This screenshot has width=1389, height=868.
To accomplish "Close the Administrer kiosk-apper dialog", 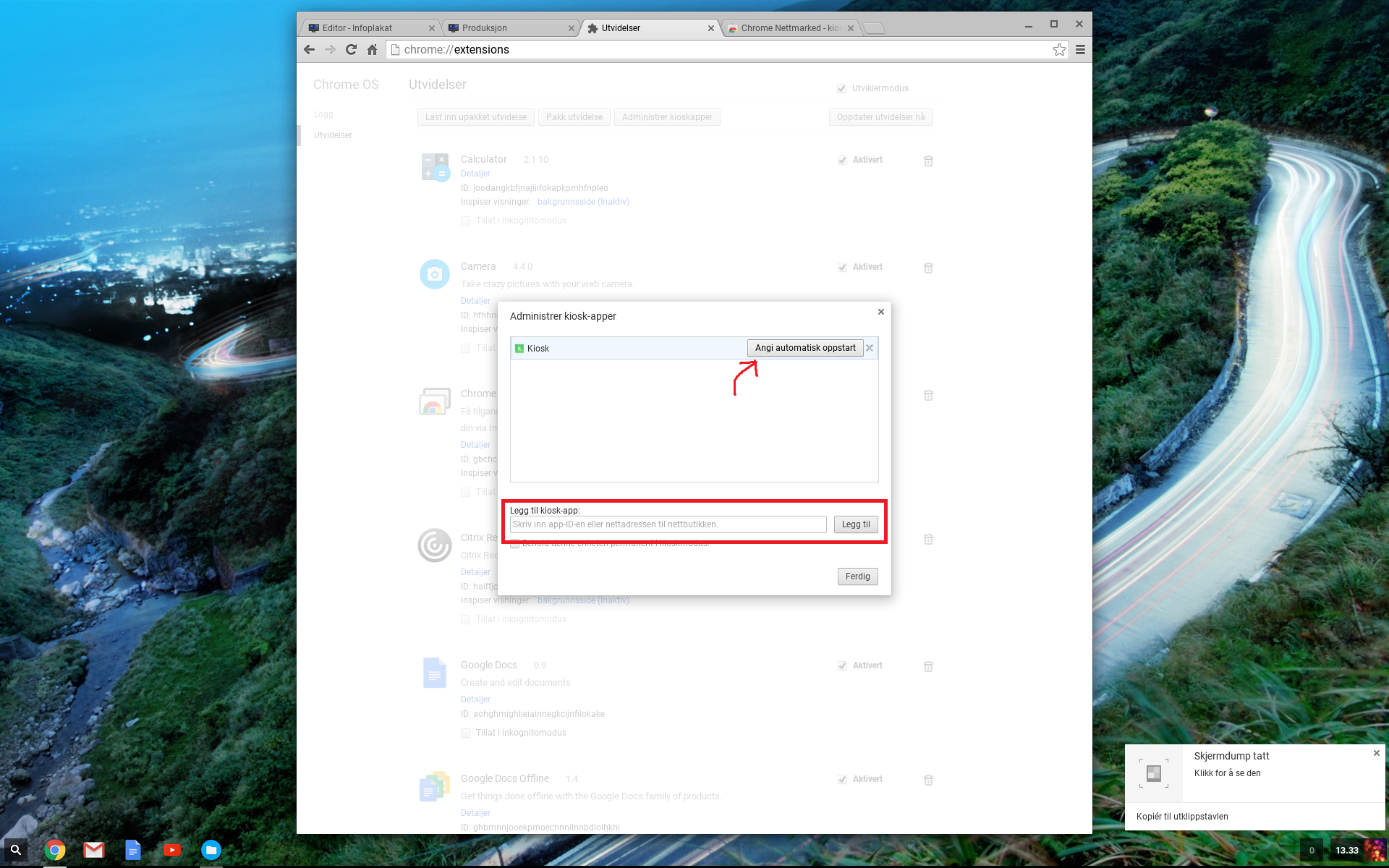I will click(880, 312).
